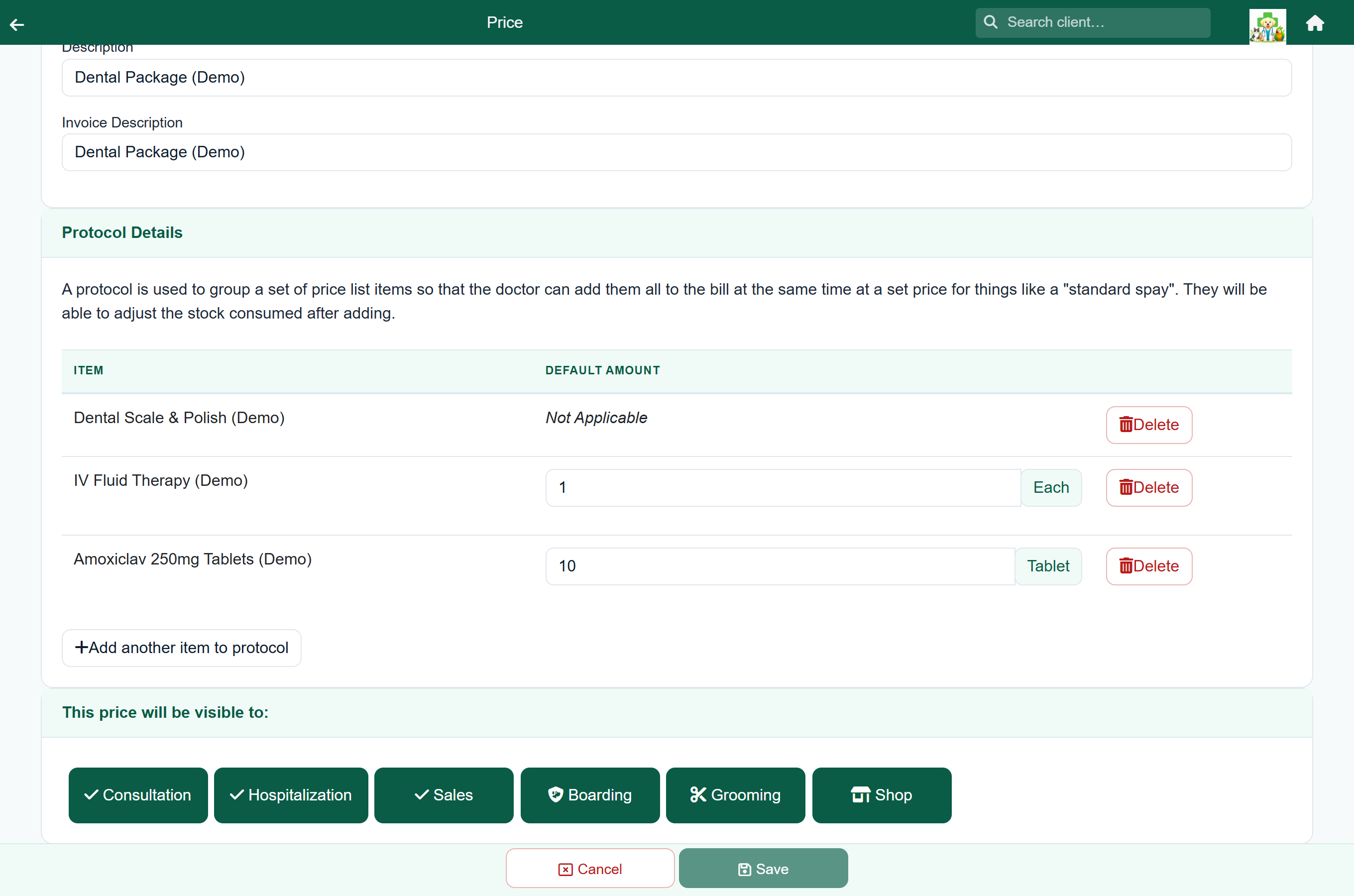Click the Protocol Details heading

tap(122, 232)
